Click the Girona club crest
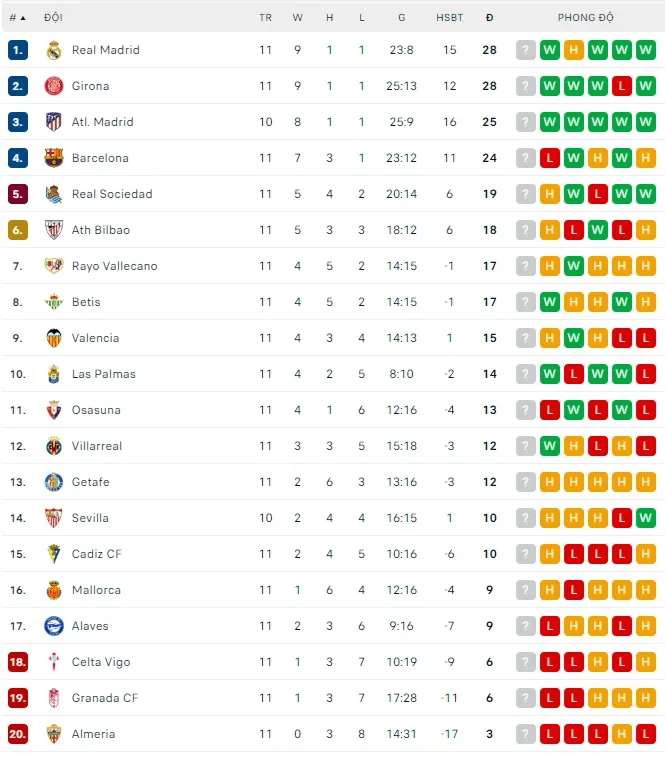The width and height of the screenshot is (665, 759). 54,86
